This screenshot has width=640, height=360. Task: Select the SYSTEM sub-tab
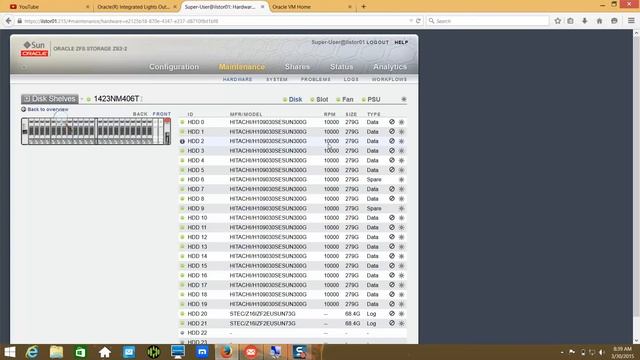[x=277, y=79]
